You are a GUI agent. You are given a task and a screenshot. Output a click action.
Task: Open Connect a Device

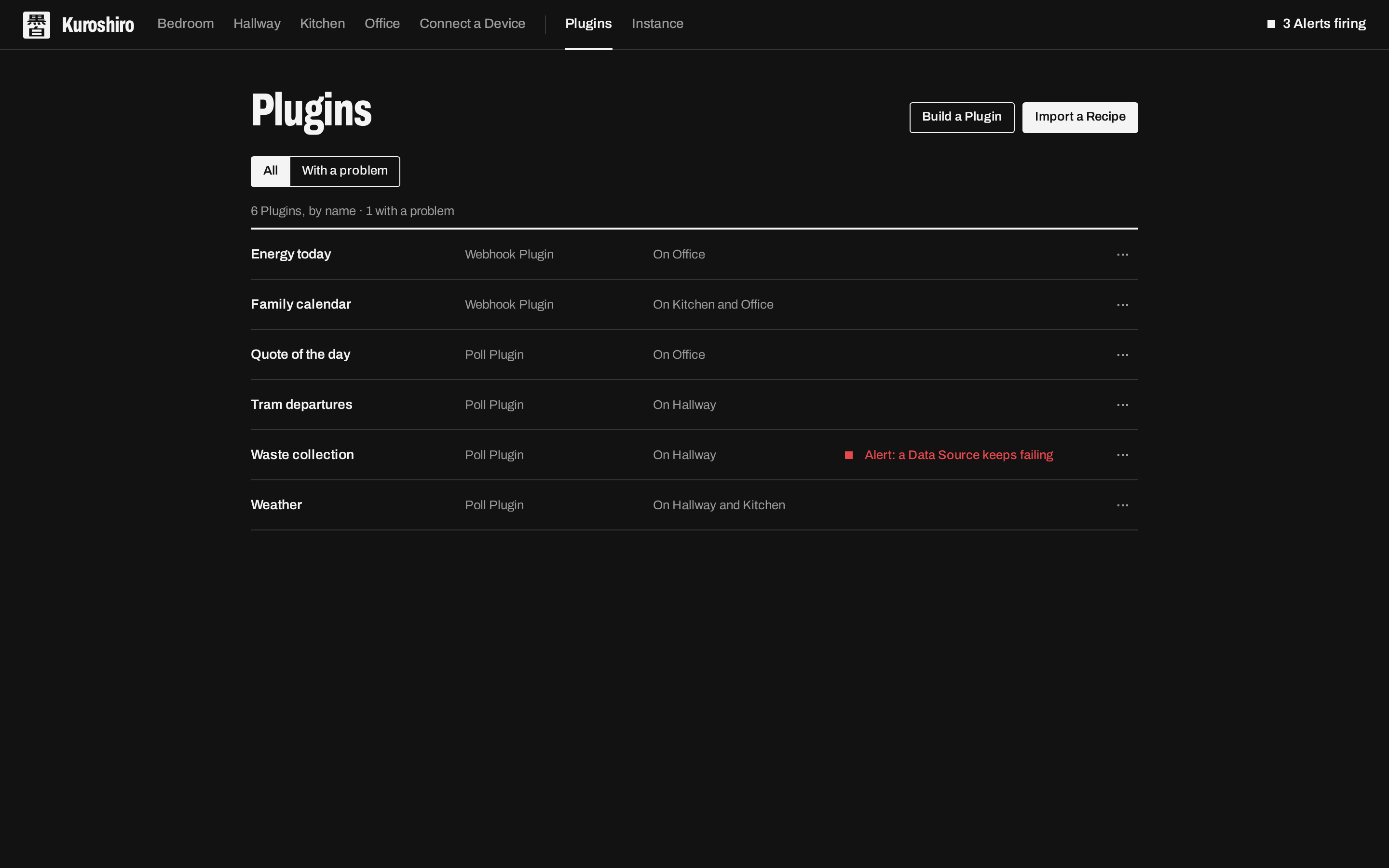(472, 24)
